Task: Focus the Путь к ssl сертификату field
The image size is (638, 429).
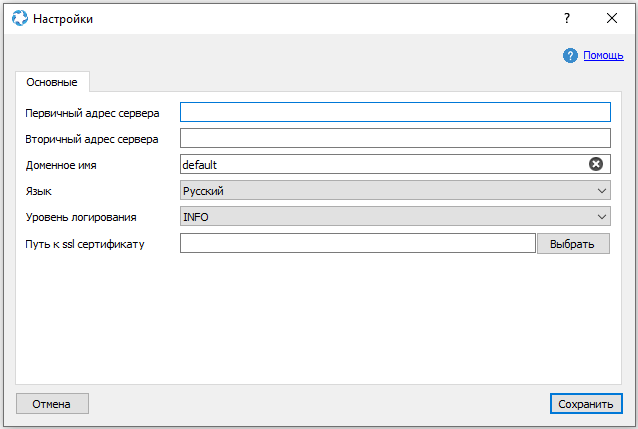Action: 357,243
